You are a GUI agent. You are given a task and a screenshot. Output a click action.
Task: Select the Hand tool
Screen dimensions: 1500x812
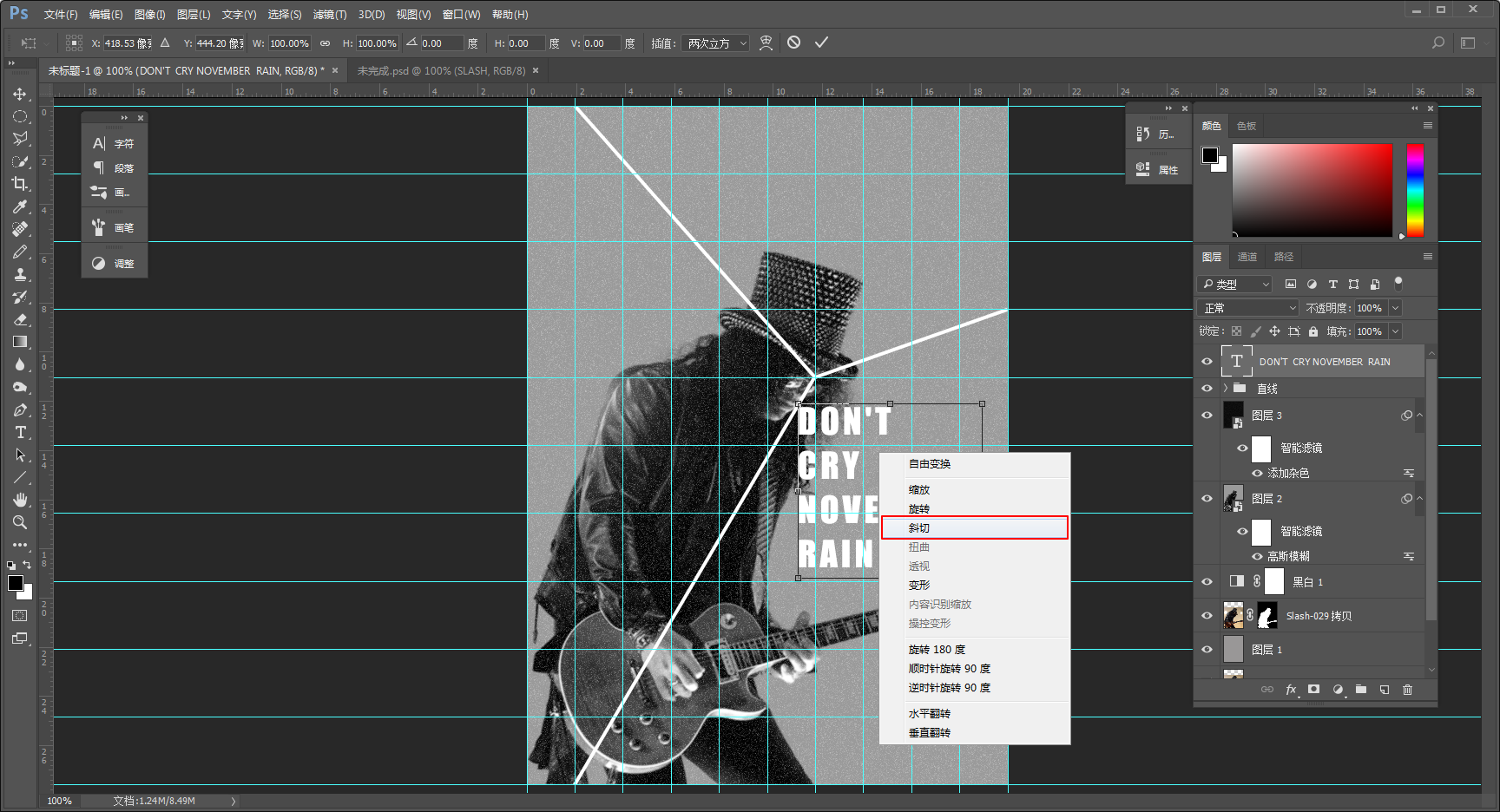click(x=20, y=500)
